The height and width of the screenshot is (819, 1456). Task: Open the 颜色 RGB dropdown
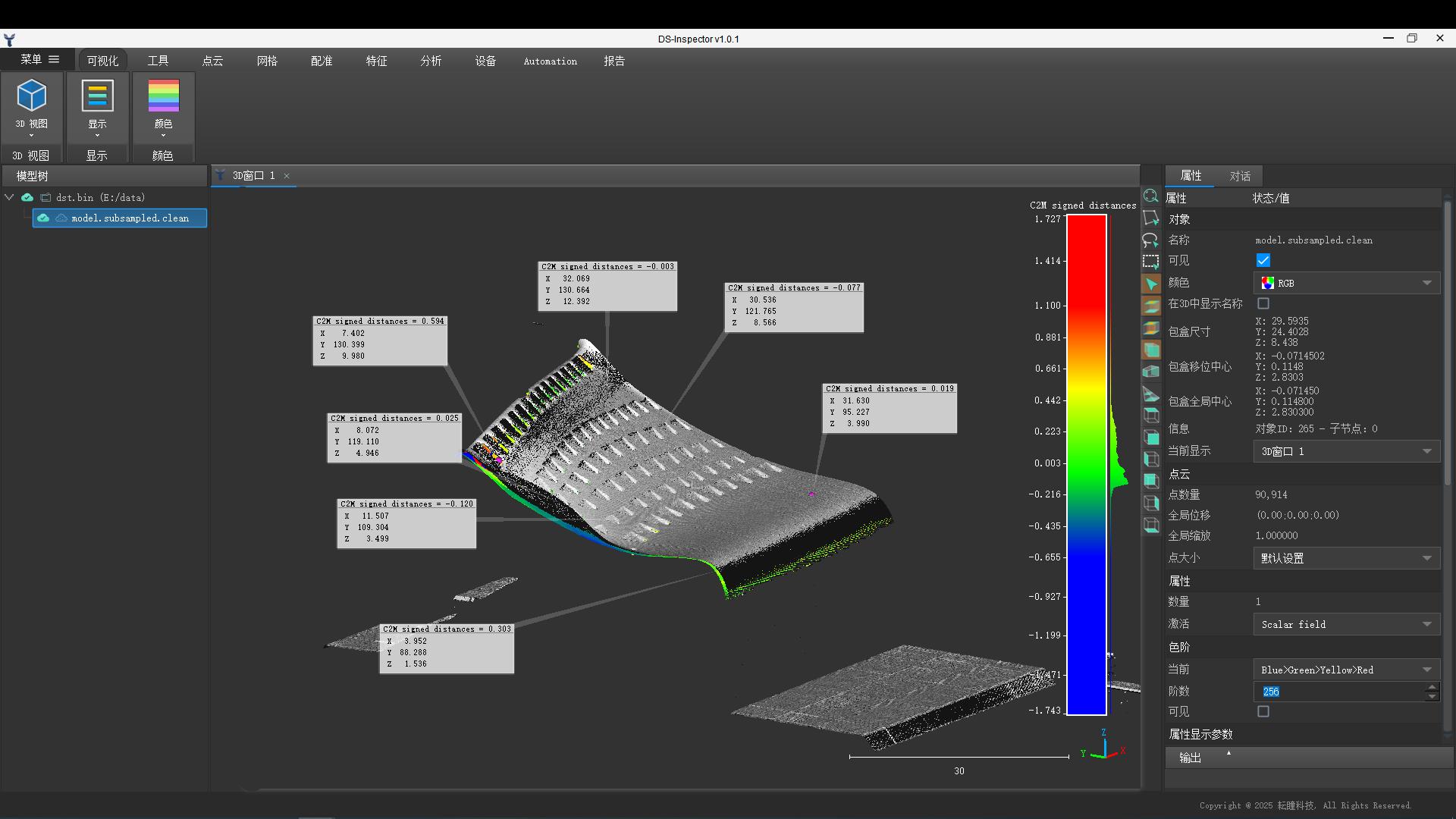click(x=1347, y=283)
